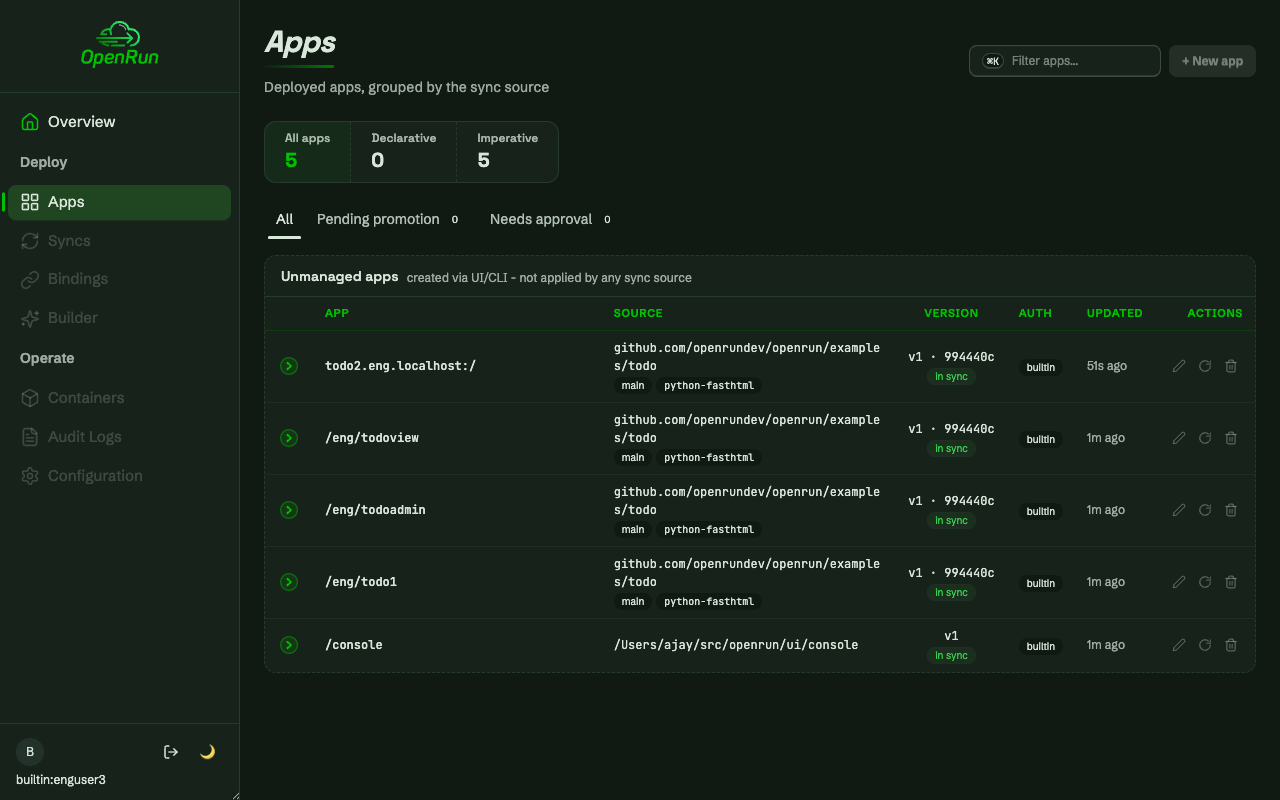The width and height of the screenshot is (1280, 800).
Task: Click the /eng/todoview app name
Action: coord(372,438)
